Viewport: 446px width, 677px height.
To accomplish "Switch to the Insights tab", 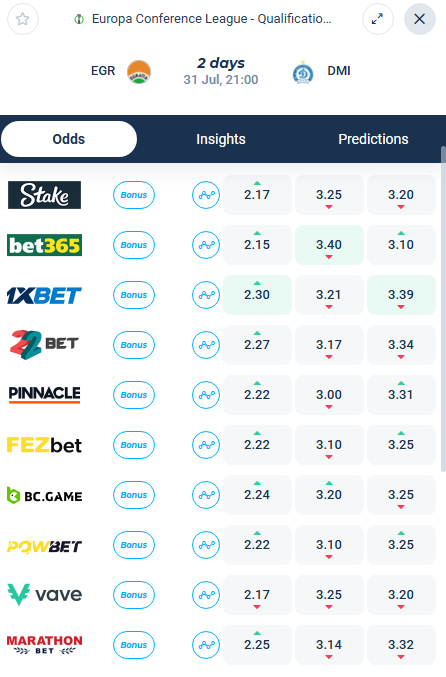I will click(x=221, y=139).
